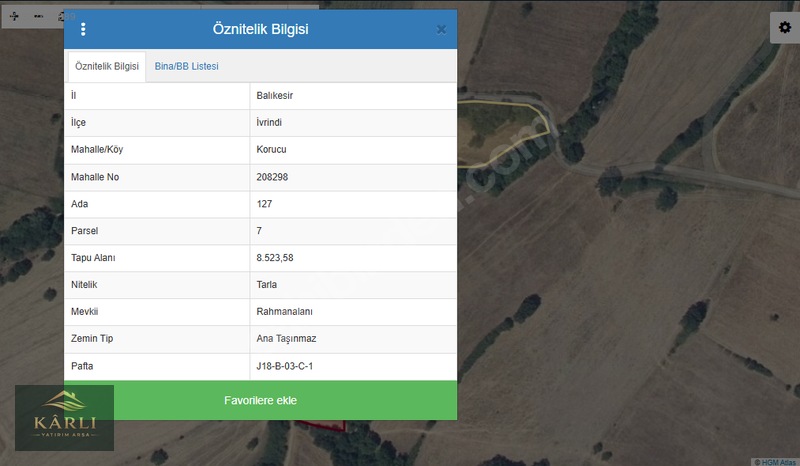Click the İlçe row label
The height and width of the screenshot is (466, 800).
point(78,122)
